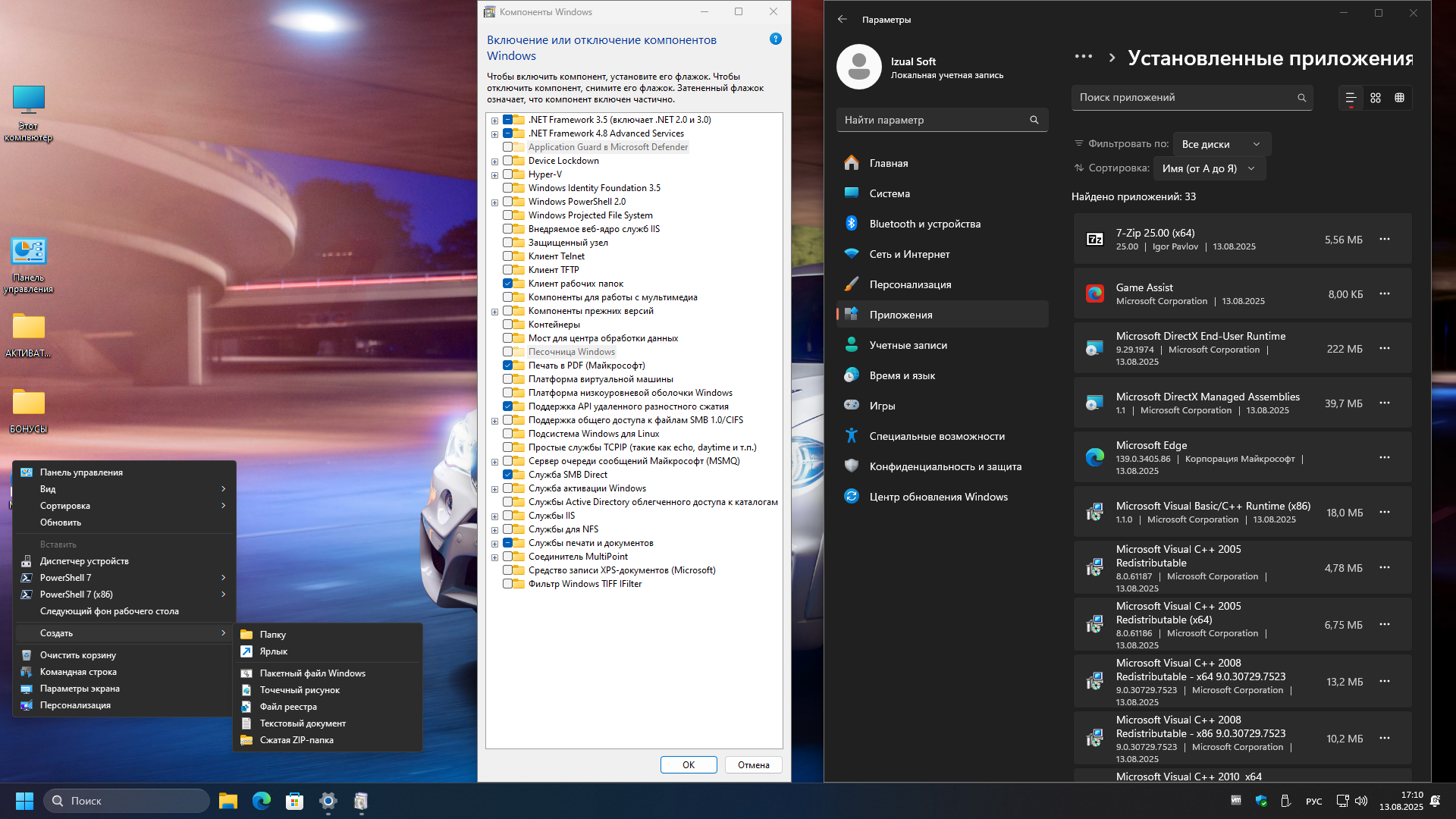1456x819 pixels.
Task: Expand Device Lockdown tree node
Action: point(494,162)
